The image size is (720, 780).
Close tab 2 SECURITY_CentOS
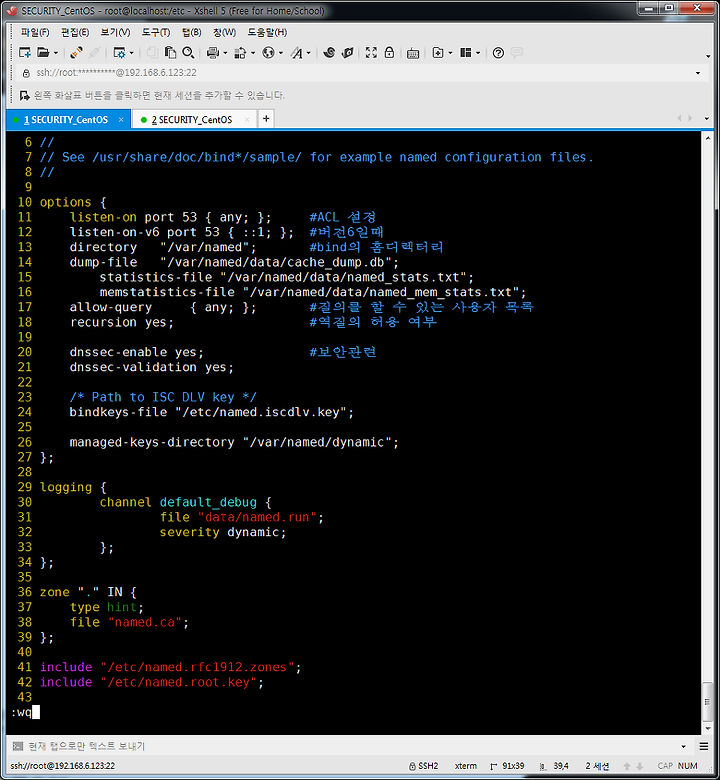[x=247, y=120]
